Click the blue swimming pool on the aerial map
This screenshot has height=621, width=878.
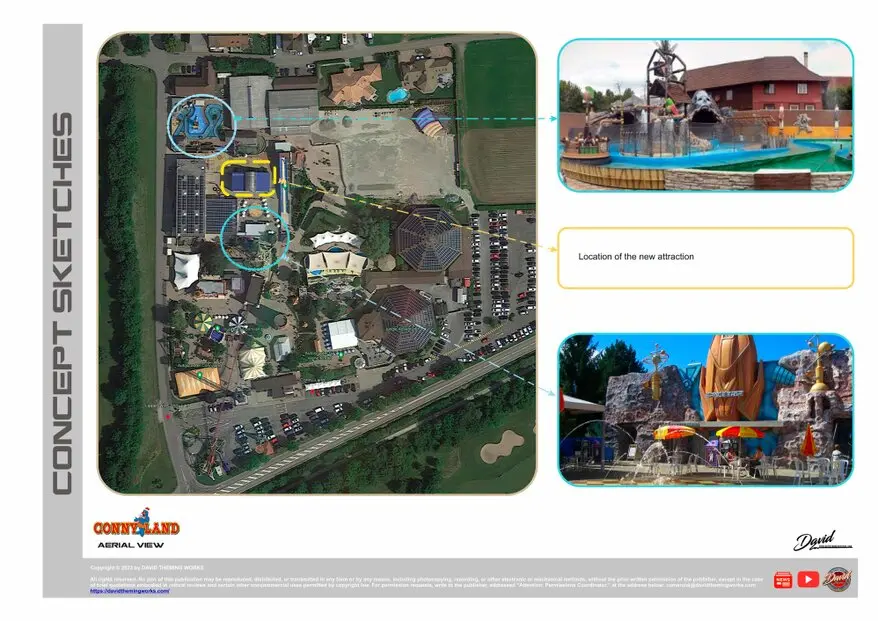coord(397,95)
